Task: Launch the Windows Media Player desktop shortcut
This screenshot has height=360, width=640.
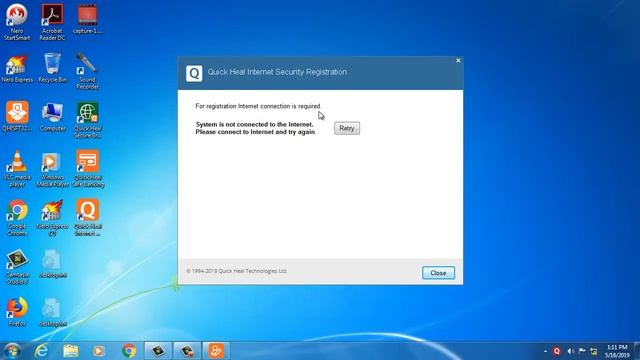Action: click(x=52, y=169)
